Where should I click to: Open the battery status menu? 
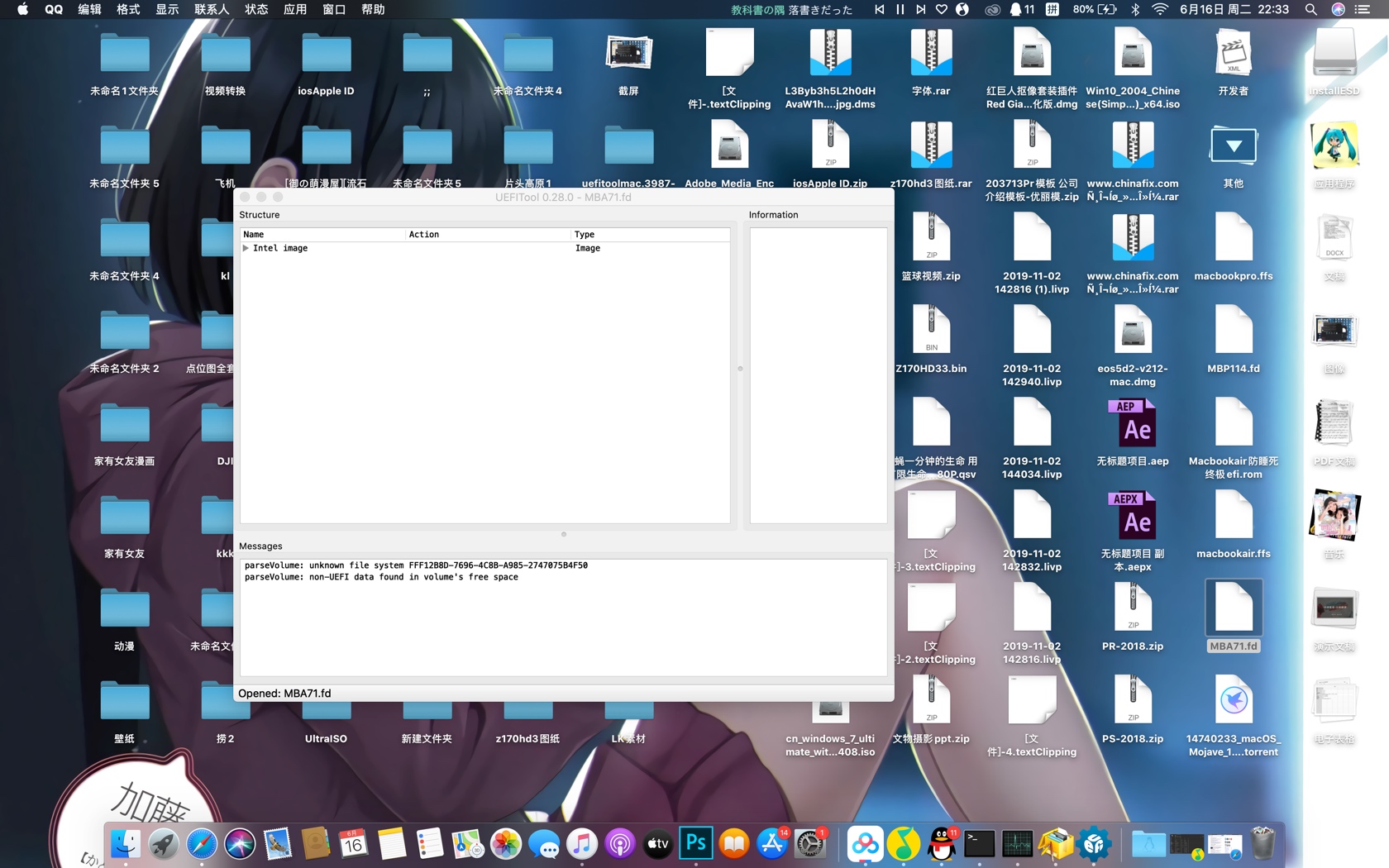1095,9
